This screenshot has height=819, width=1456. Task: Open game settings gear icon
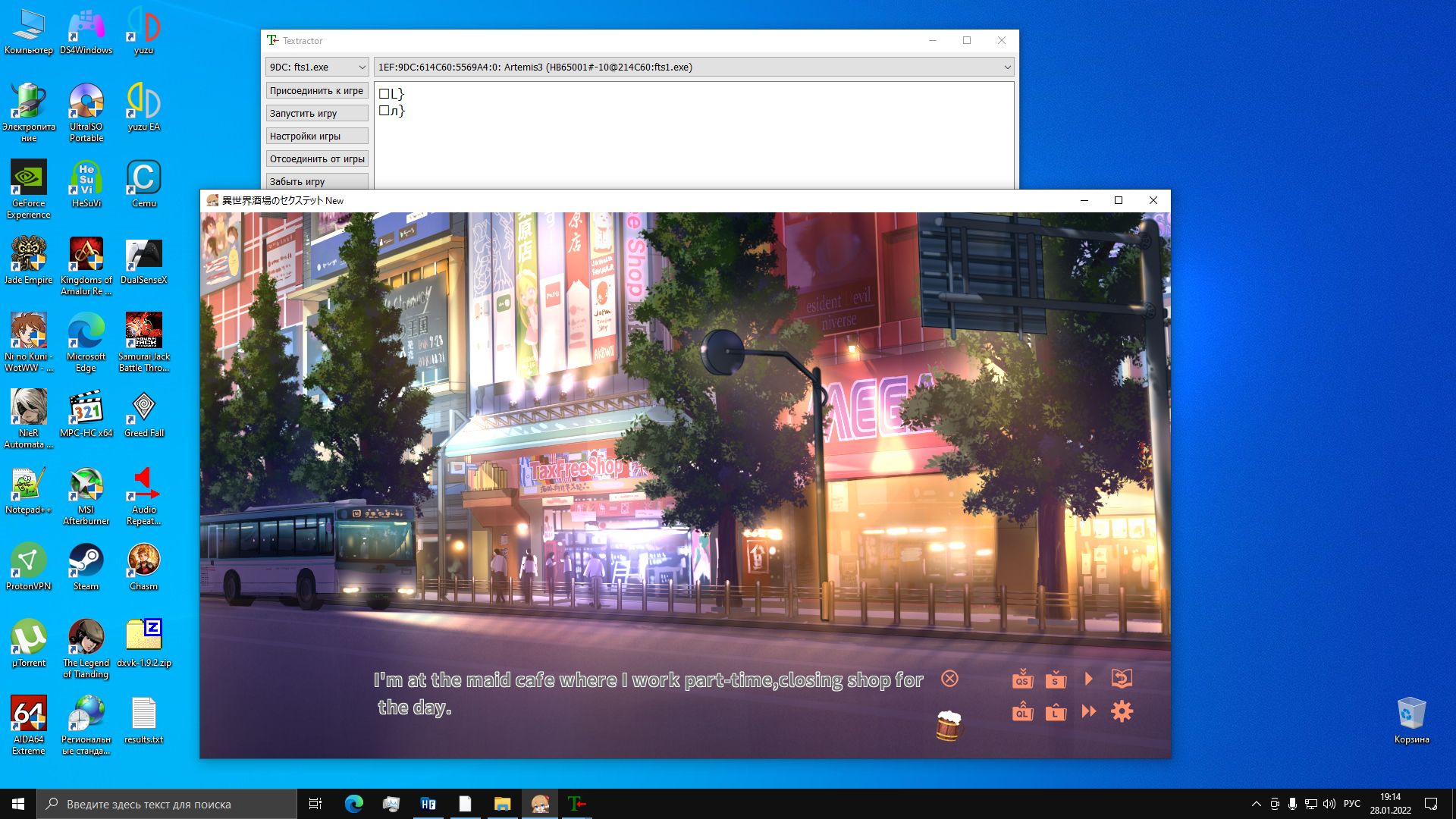coord(1122,711)
